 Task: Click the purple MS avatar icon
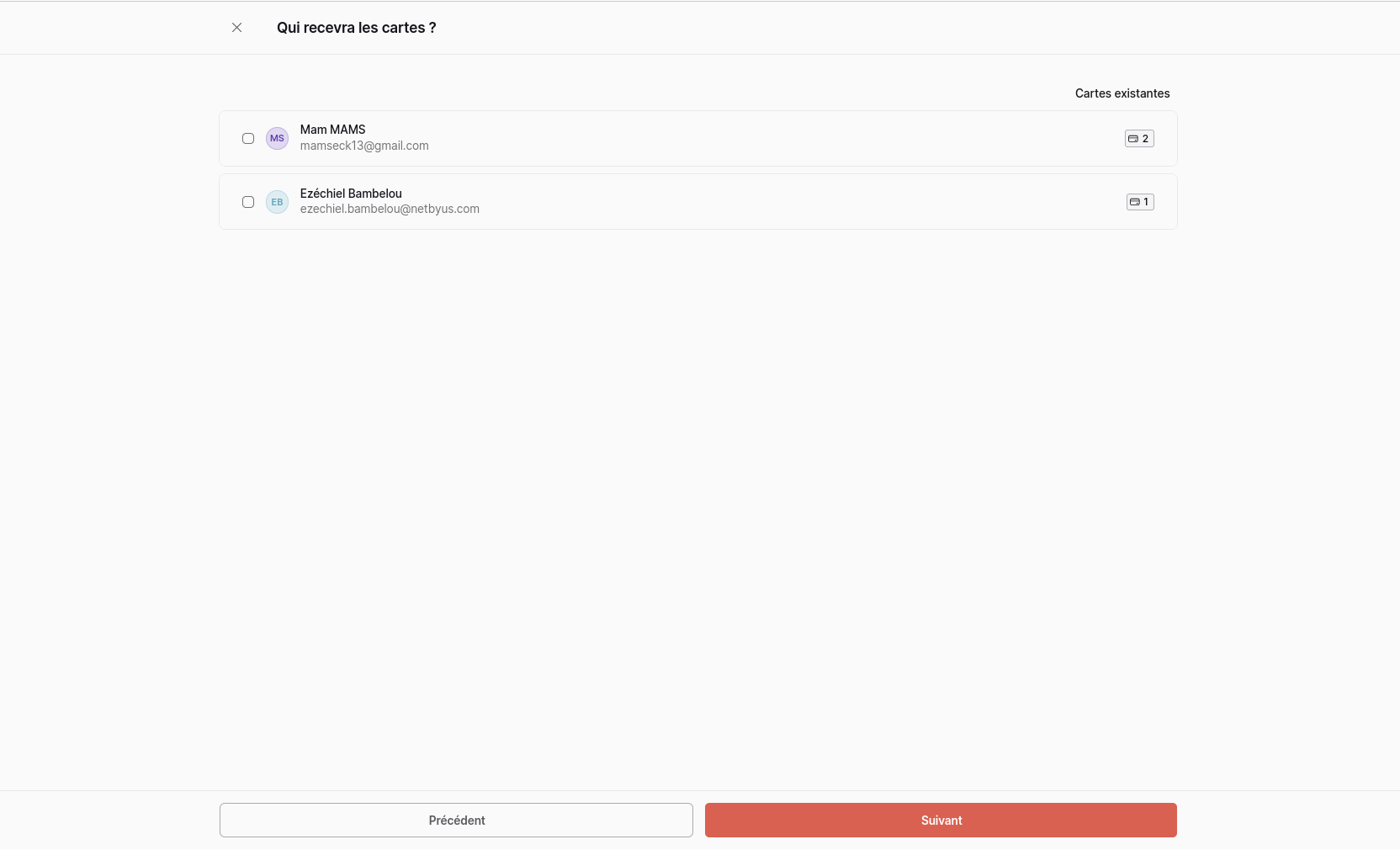(x=277, y=138)
